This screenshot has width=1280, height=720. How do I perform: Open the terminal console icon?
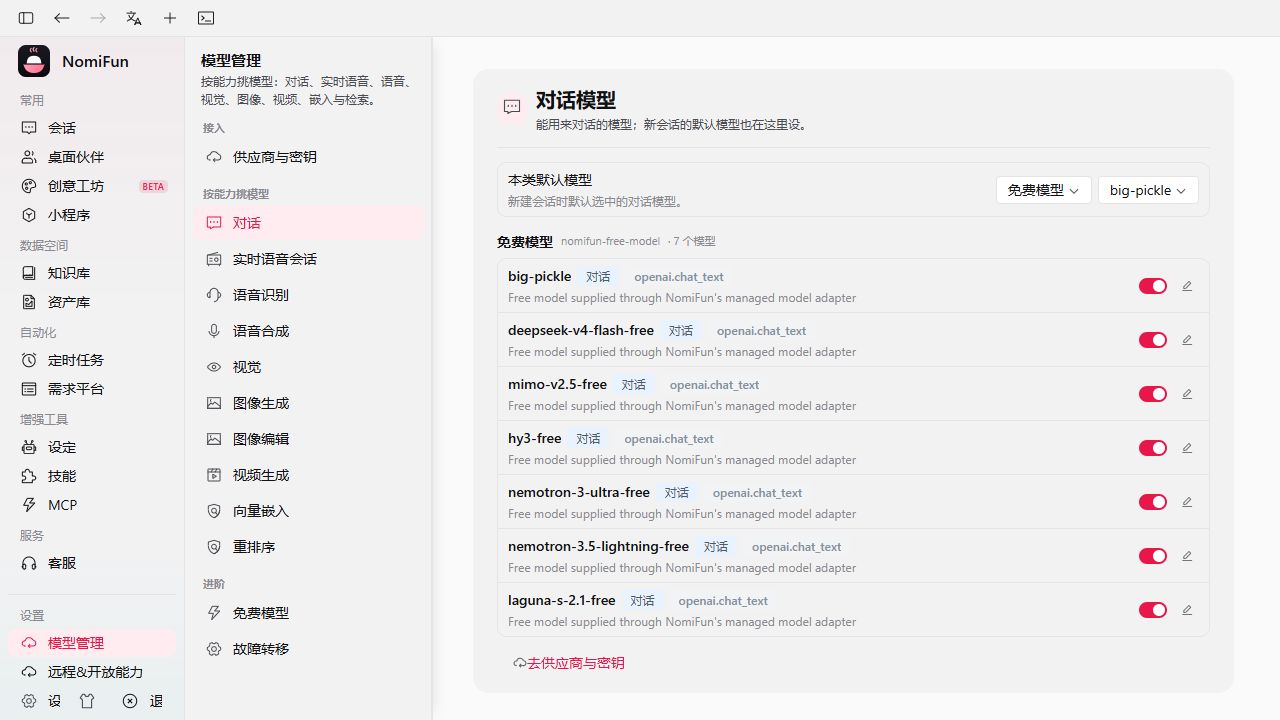[x=206, y=18]
